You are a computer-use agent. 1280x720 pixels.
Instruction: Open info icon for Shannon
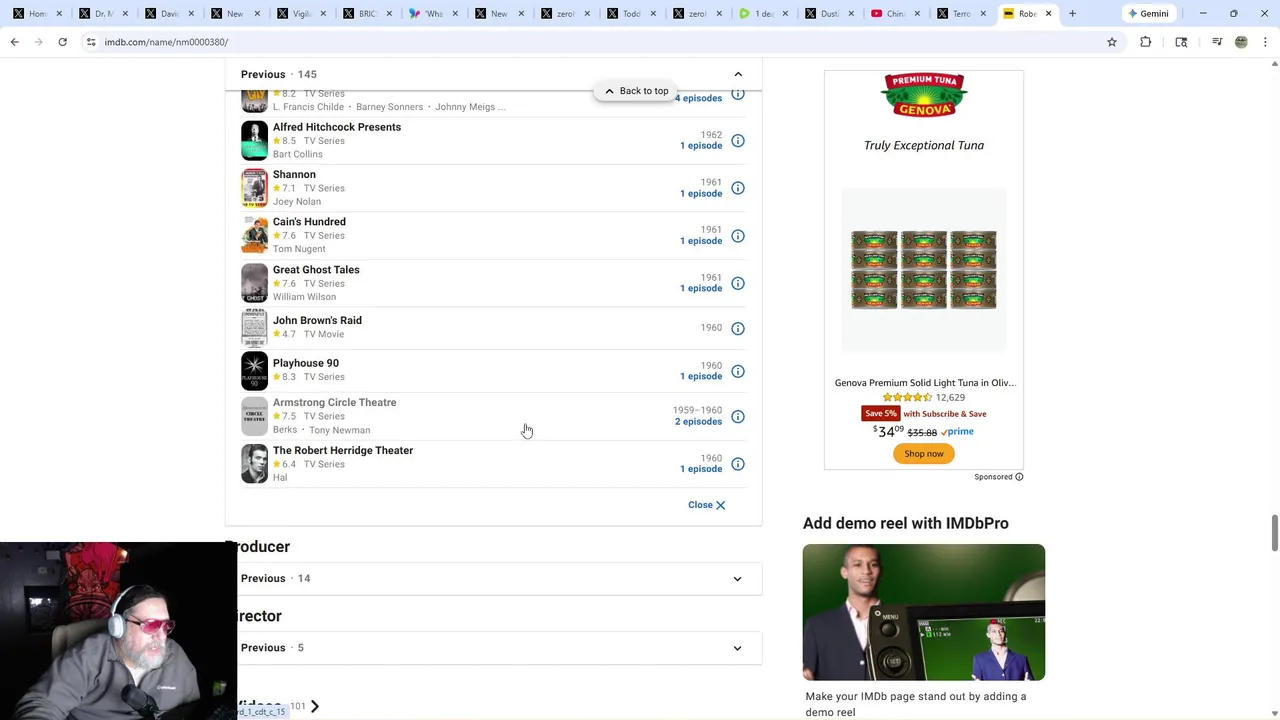[x=738, y=188]
